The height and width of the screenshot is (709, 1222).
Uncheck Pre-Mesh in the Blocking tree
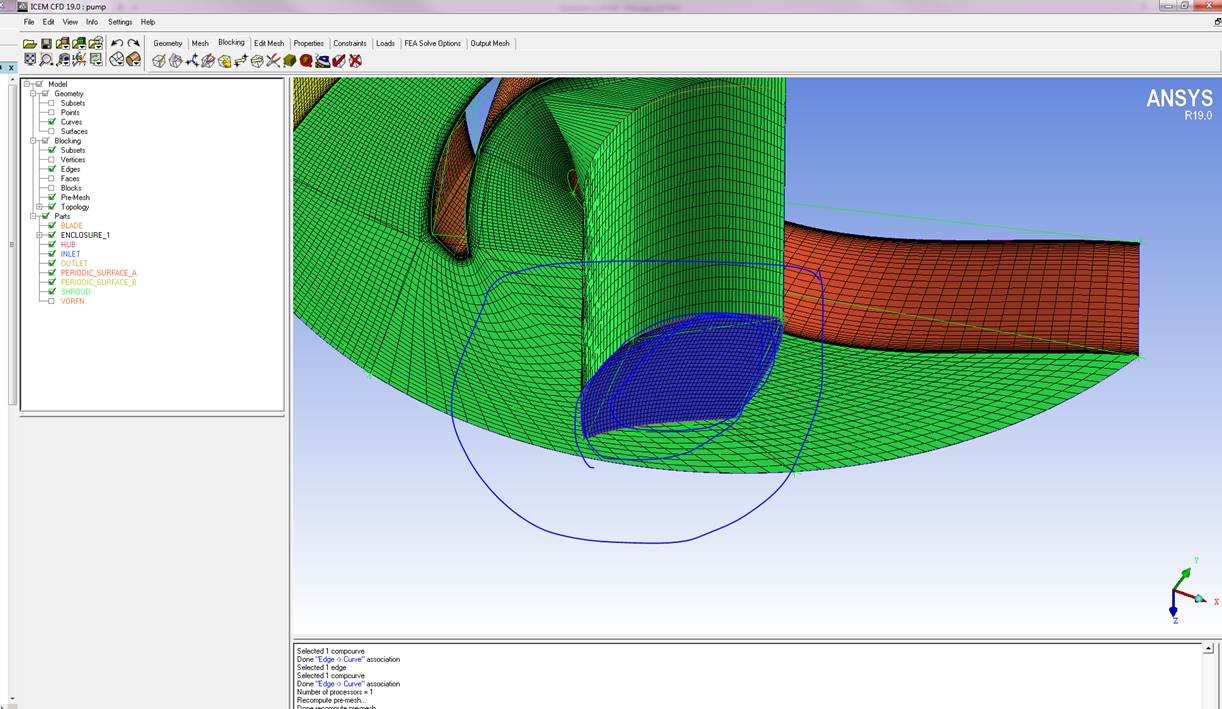[52, 197]
